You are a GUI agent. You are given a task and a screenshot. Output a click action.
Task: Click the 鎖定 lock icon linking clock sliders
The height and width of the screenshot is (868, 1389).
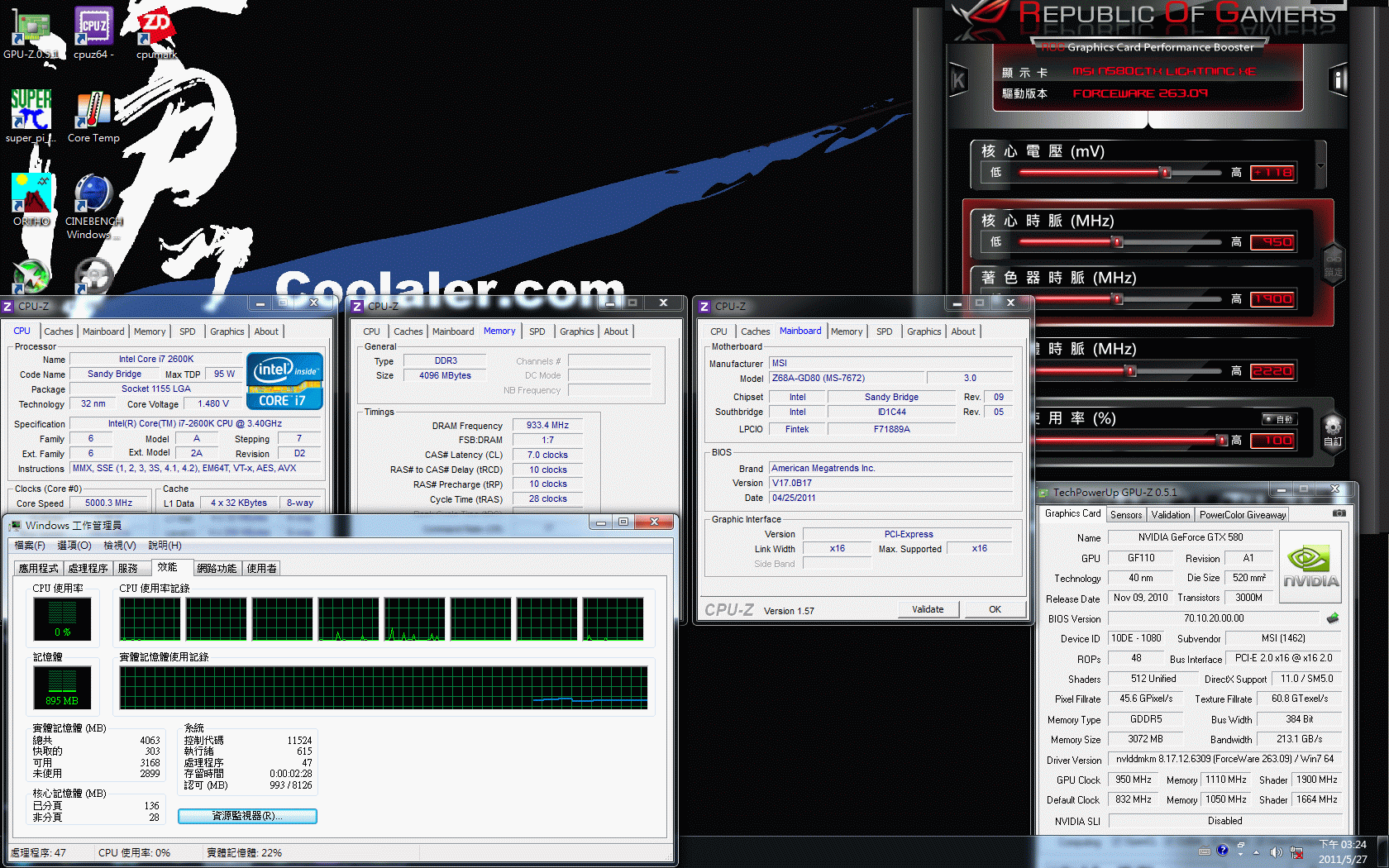[x=1334, y=263]
